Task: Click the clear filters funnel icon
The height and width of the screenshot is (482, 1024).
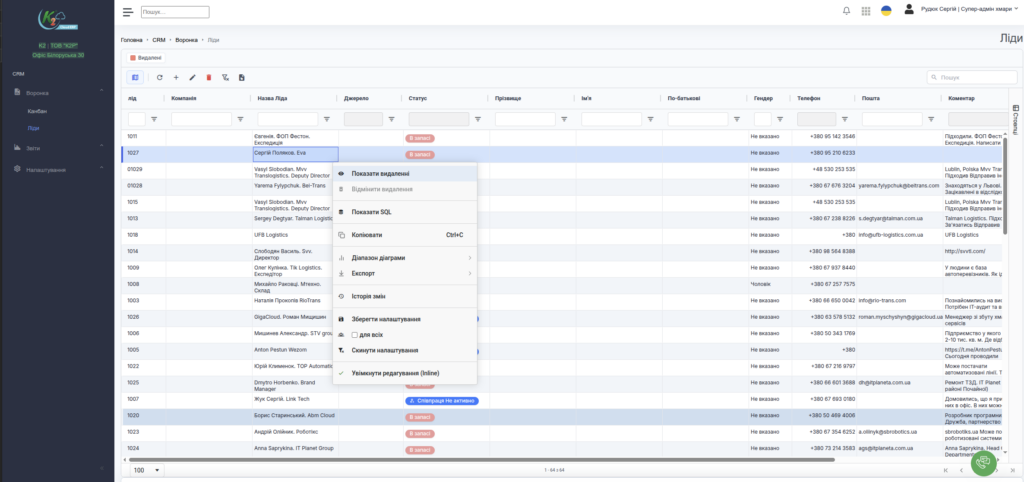Action: click(225, 77)
